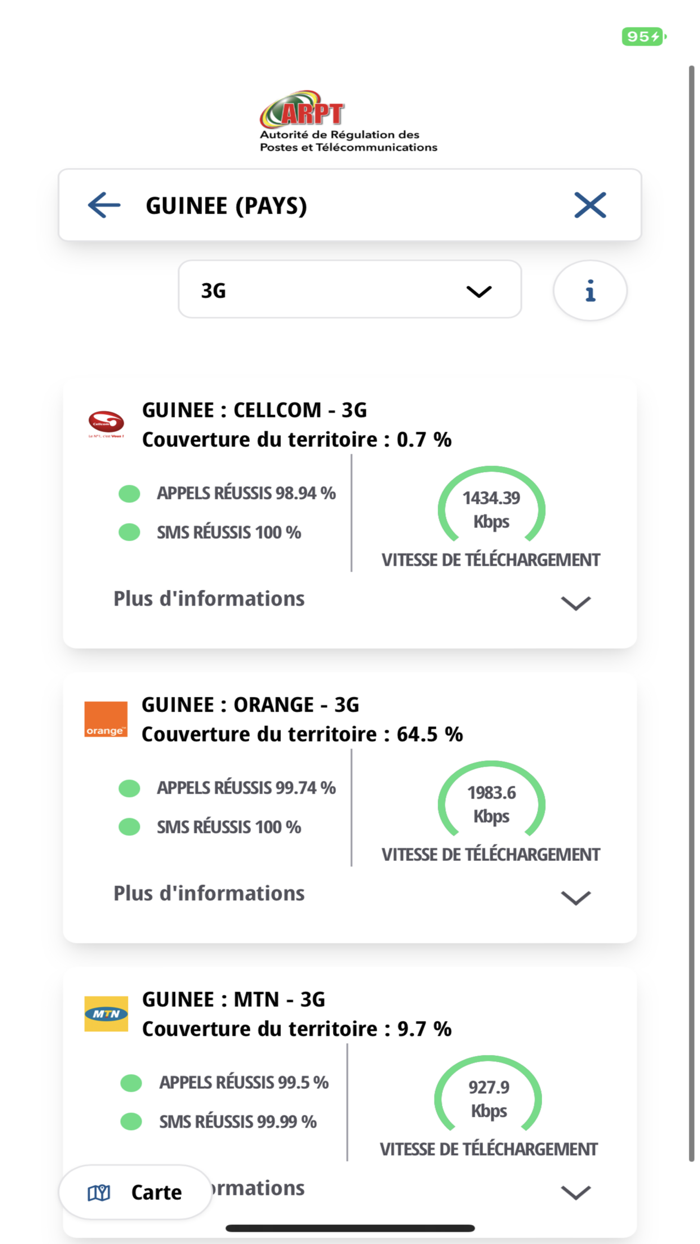Tap the battery indicator in status bar
The width and height of the screenshot is (700, 1244).
(x=642, y=37)
